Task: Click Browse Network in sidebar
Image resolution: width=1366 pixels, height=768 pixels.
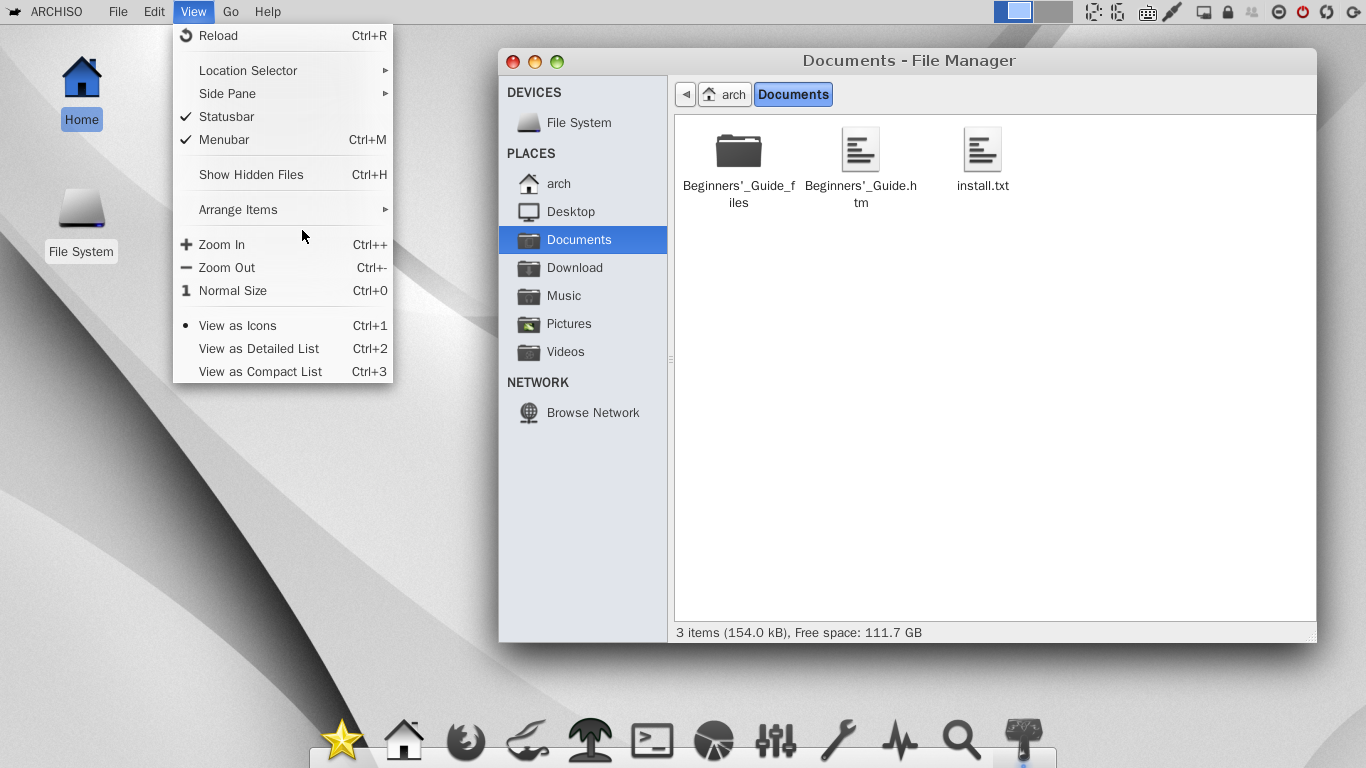Action: click(583, 413)
